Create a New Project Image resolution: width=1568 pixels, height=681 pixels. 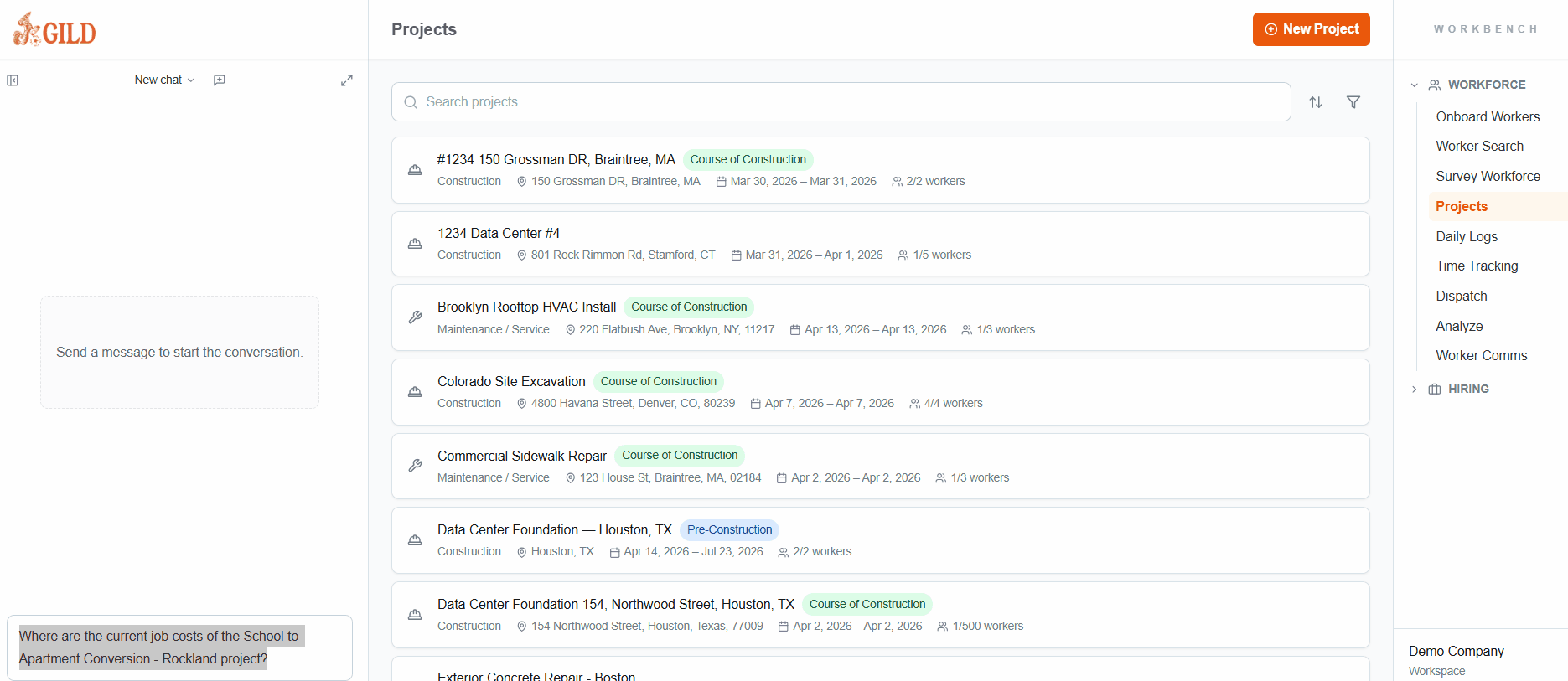pyautogui.click(x=1311, y=29)
